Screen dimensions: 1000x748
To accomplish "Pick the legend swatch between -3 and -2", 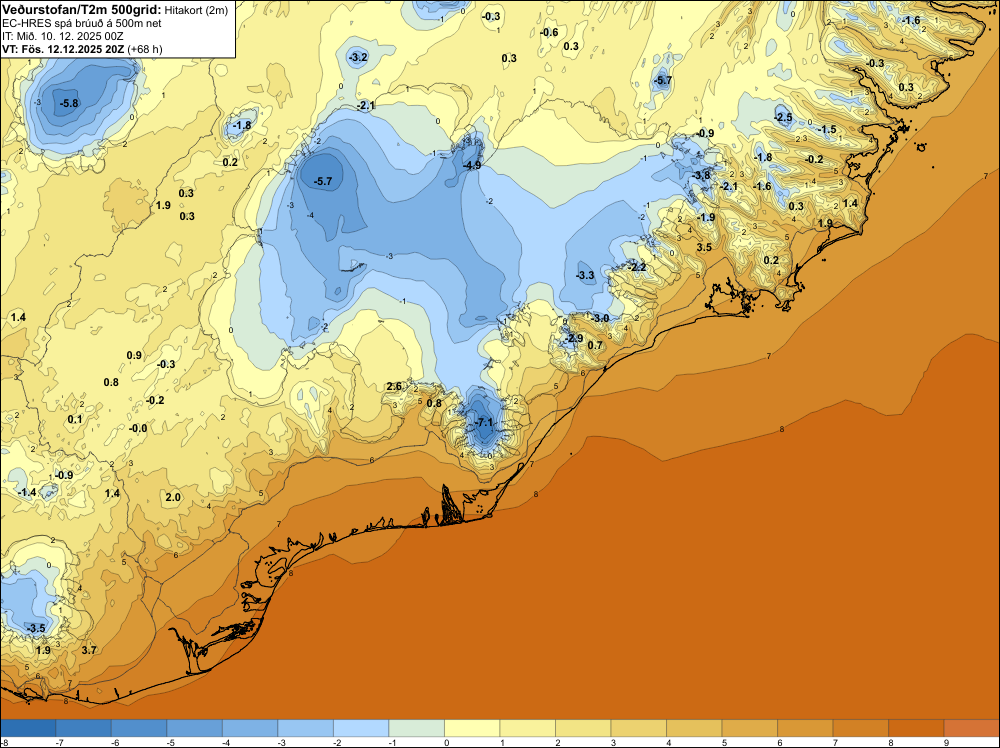I will [x=305, y=728].
